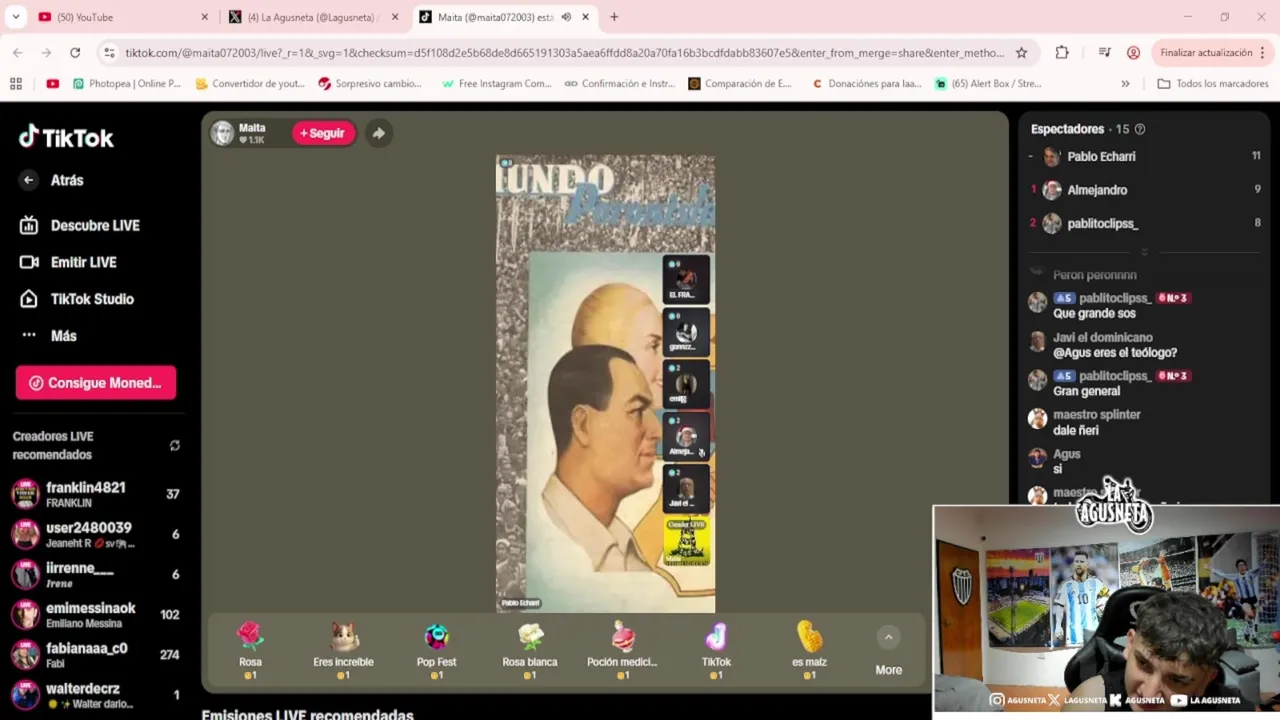Click 'Gran general' chat comment
Viewport: 1280px width, 720px height.
1086,392
